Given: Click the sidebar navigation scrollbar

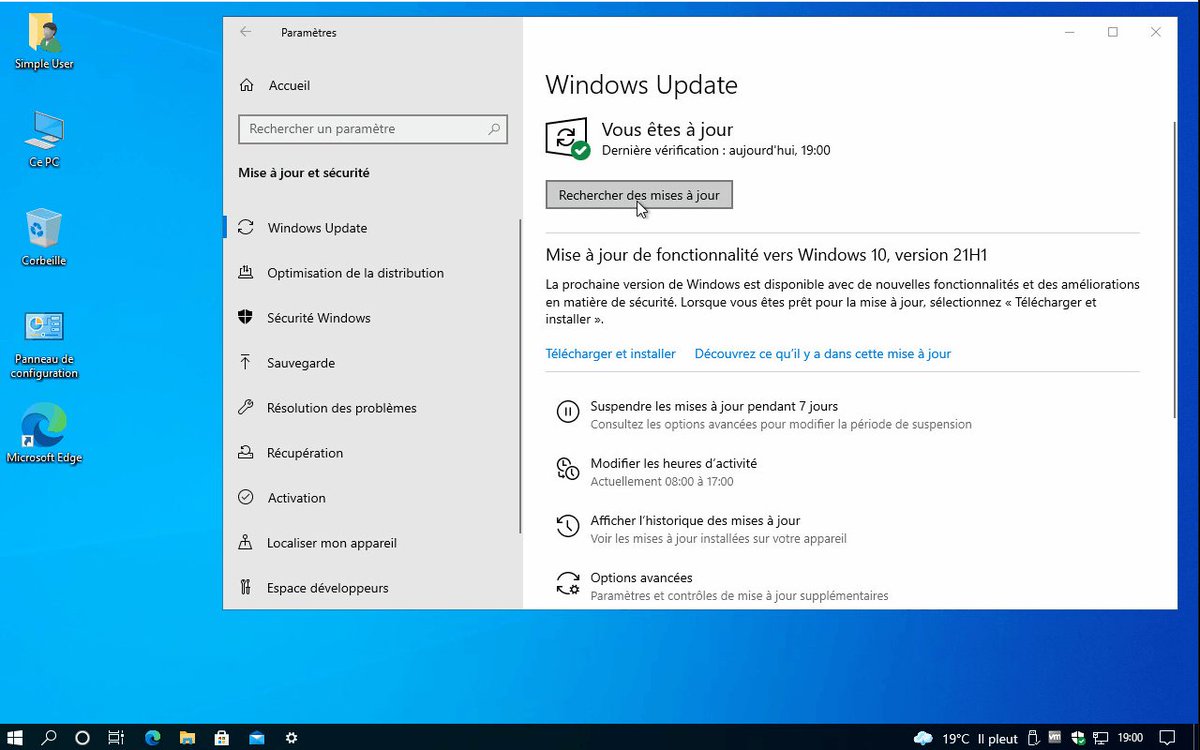Looking at the screenshot, I should 520,376.
